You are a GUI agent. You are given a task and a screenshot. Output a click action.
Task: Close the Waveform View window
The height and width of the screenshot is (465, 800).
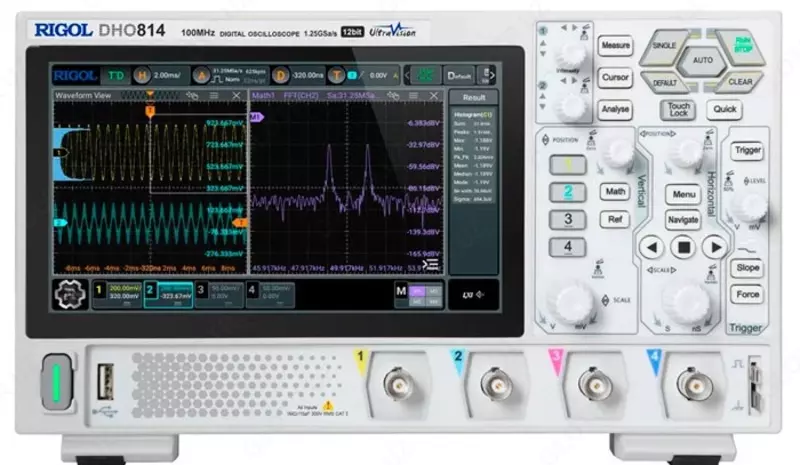tap(236, 96)
